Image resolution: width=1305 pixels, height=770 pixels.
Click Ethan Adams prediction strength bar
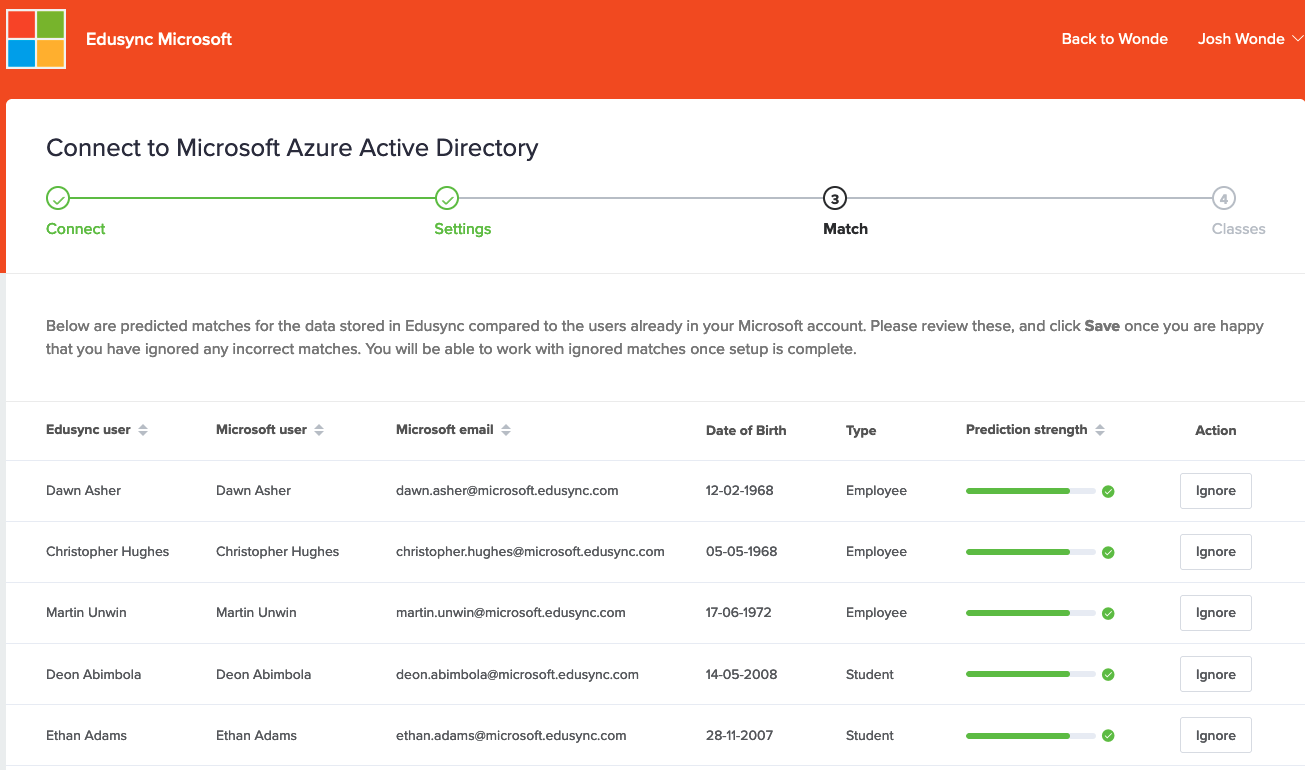tap(1031, 736)
